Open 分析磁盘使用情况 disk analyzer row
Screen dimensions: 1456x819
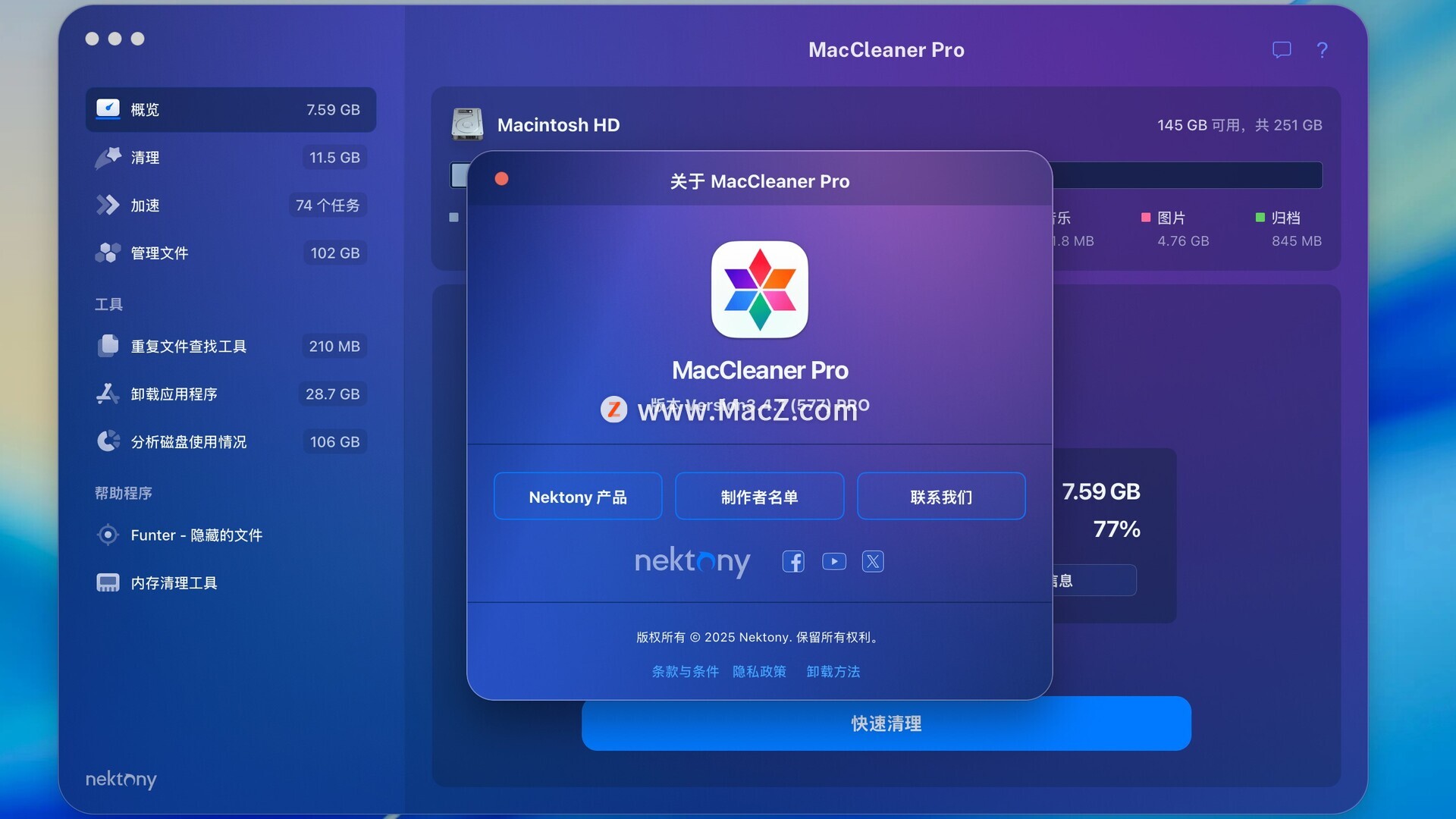point(231,441)
